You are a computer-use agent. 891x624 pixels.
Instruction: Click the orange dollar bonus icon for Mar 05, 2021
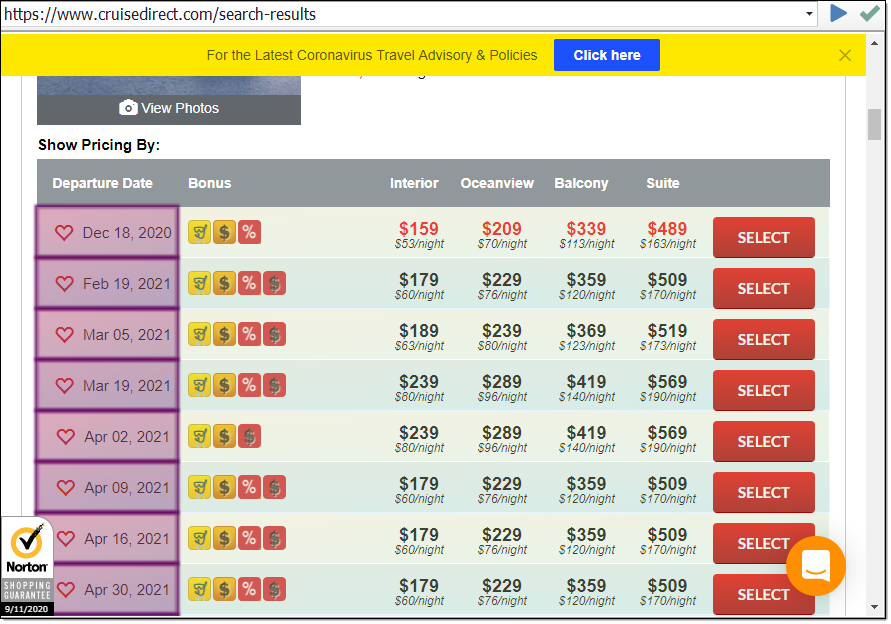tap(224, 334)
